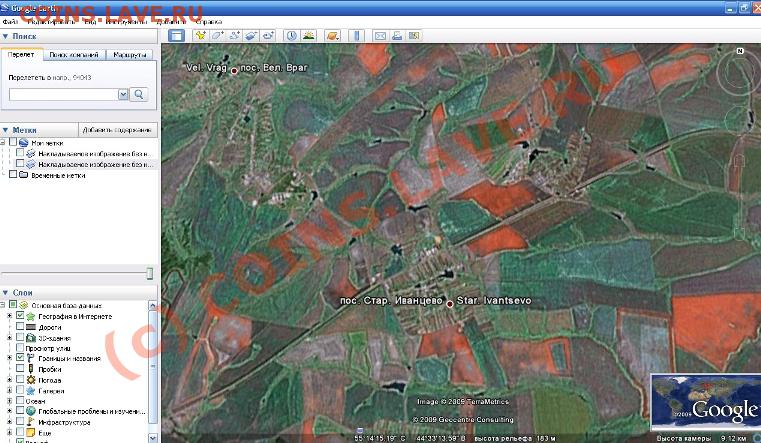Enable the highlighted image overlay checkbox
Screen dimensions: 761x443
[20, 164]
